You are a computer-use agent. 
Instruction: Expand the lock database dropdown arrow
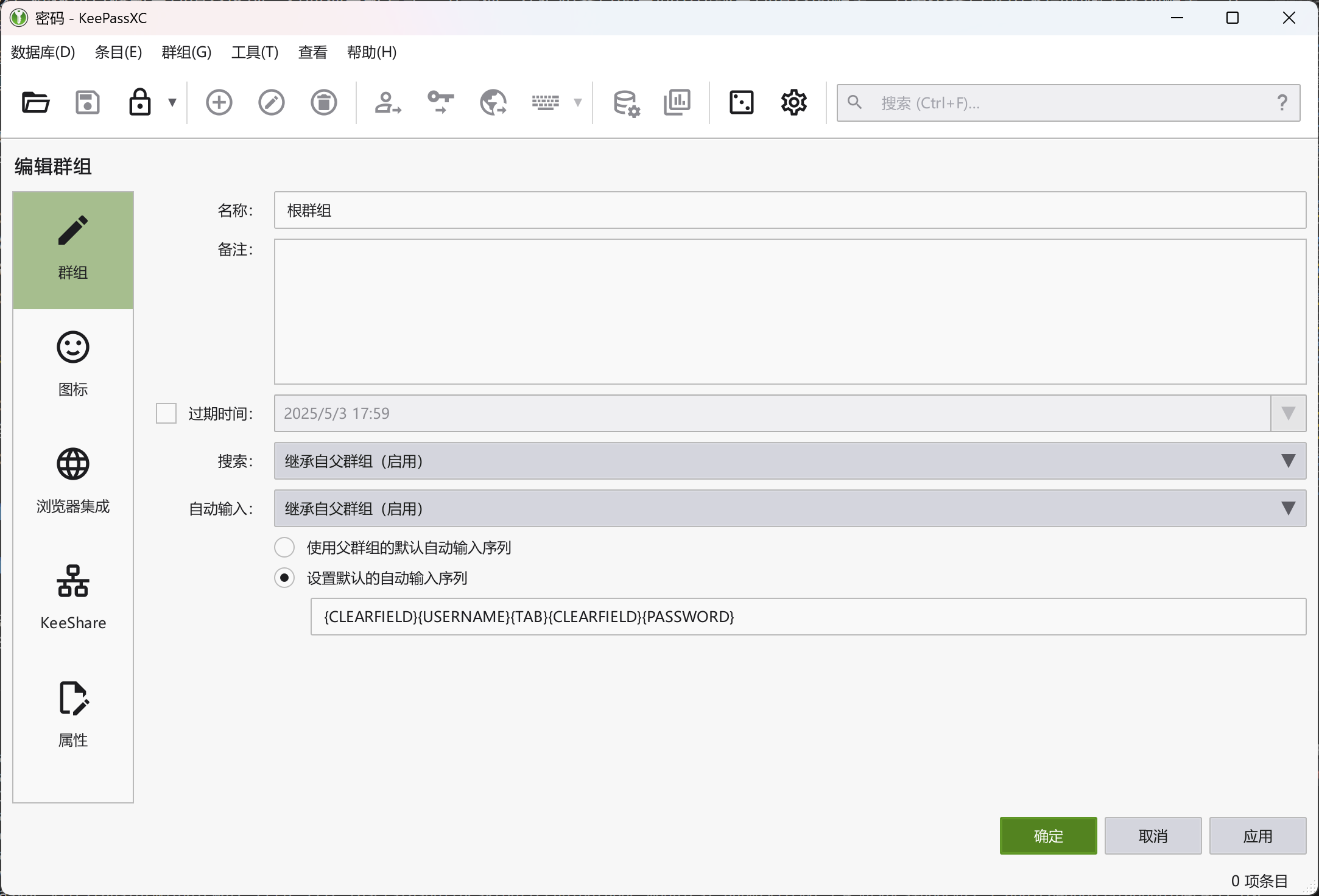(172, 102)
